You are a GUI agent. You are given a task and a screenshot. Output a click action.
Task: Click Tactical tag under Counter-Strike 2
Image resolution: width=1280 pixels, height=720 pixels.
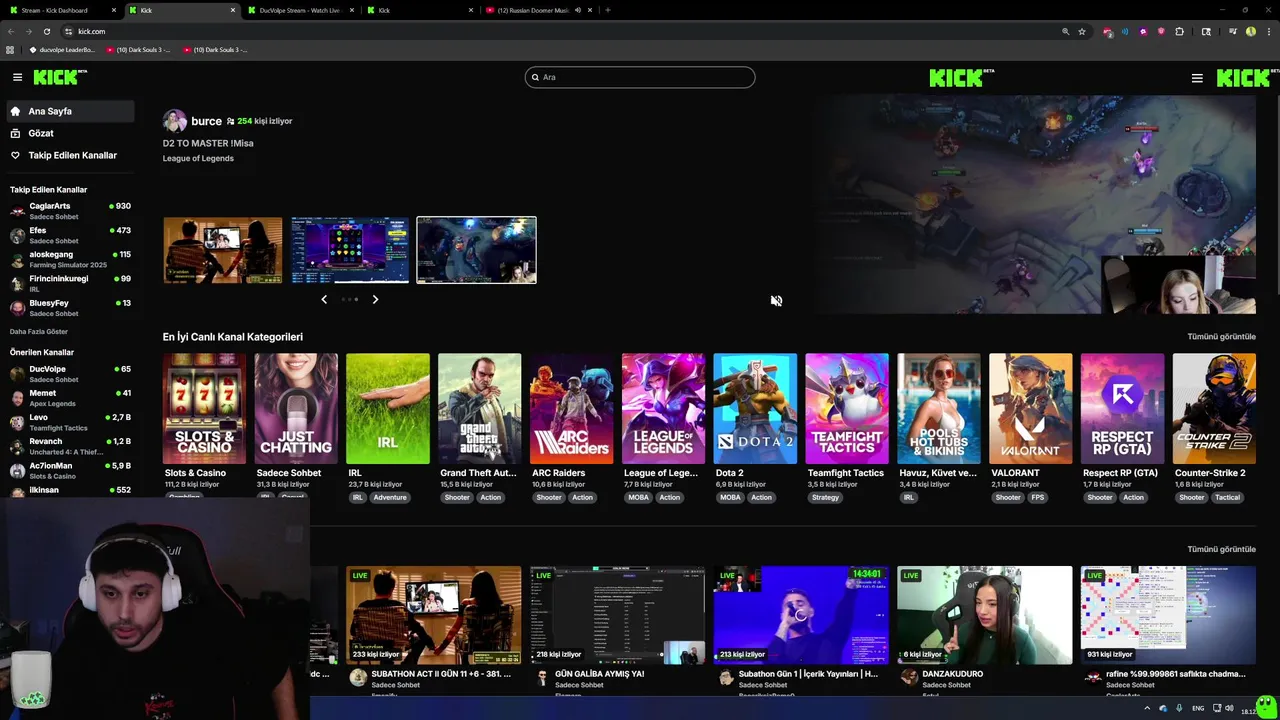[1228, 497]
